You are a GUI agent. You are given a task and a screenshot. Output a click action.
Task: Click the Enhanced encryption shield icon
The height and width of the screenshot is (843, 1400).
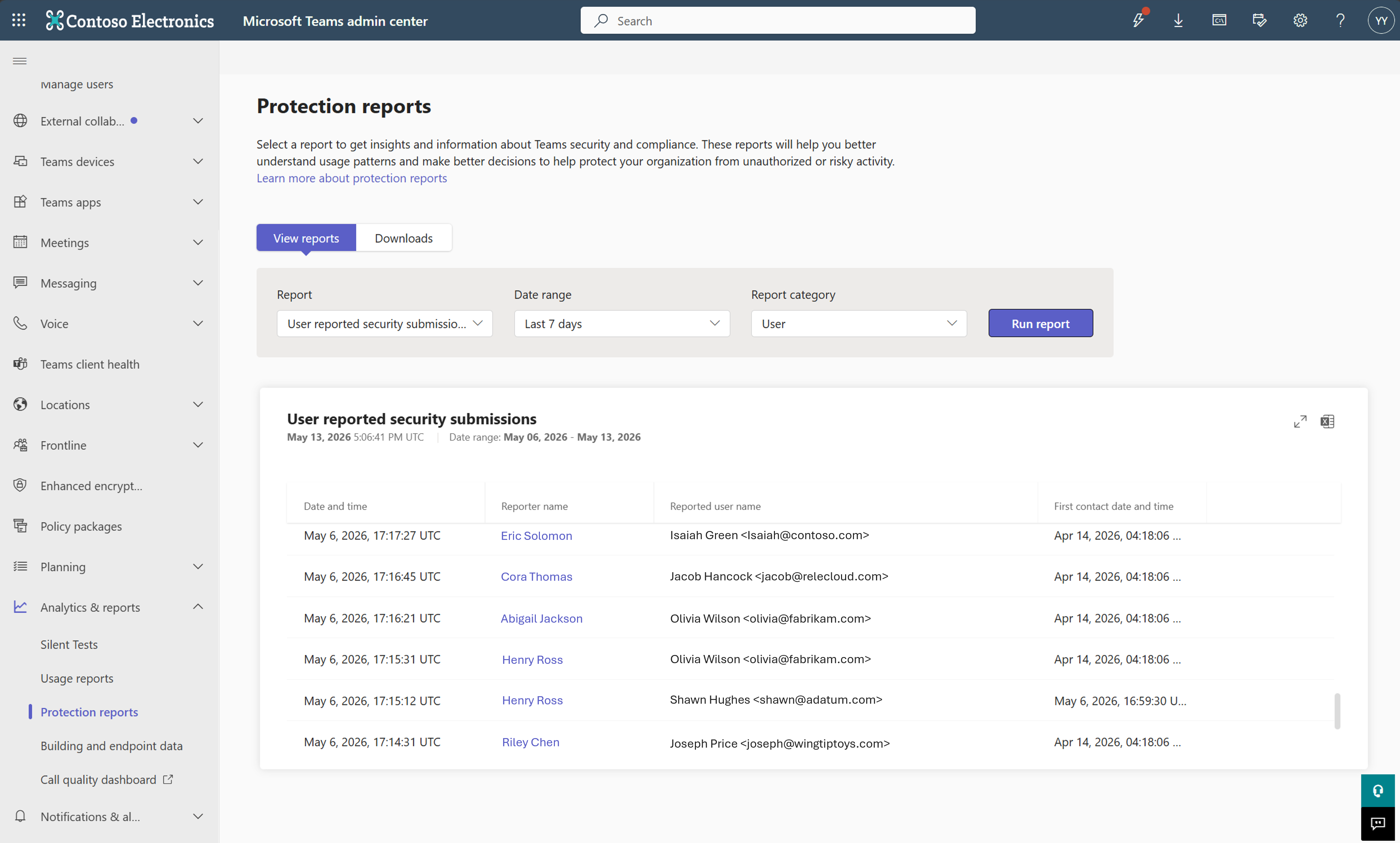pos(20,485)
